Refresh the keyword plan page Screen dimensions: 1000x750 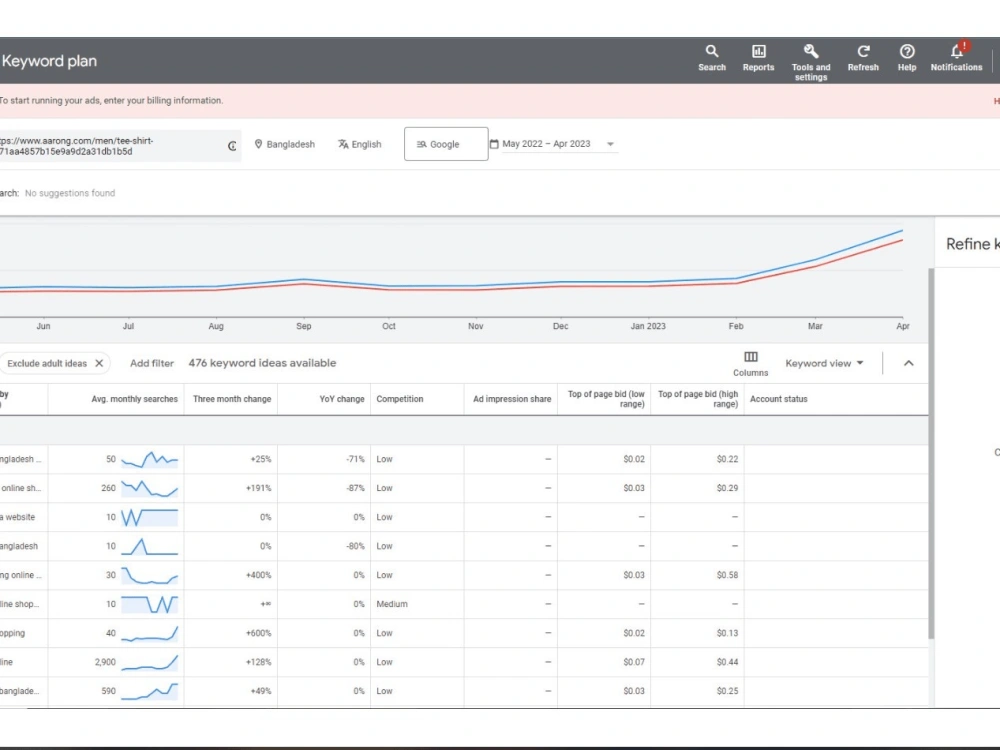coord(863,58)
